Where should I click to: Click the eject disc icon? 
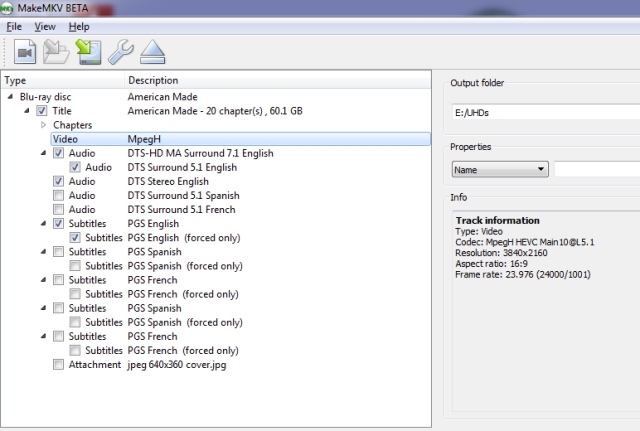(x=151, y=52)
